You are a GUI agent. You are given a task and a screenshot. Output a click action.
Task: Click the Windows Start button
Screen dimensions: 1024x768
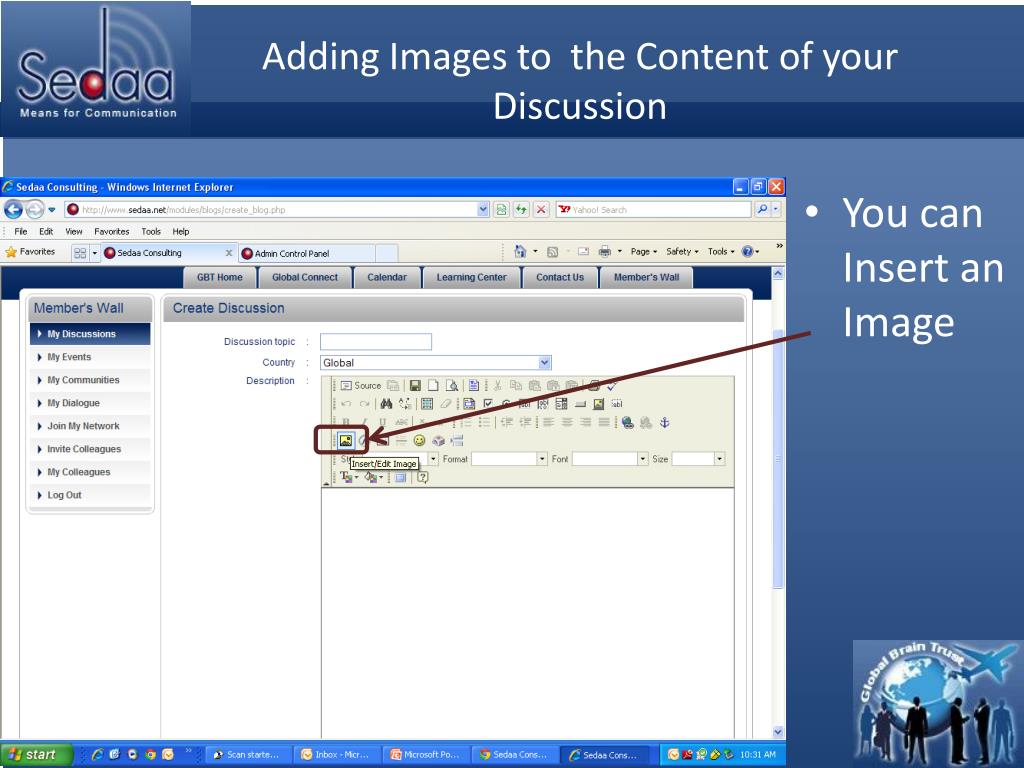click(x=36, y=755)
